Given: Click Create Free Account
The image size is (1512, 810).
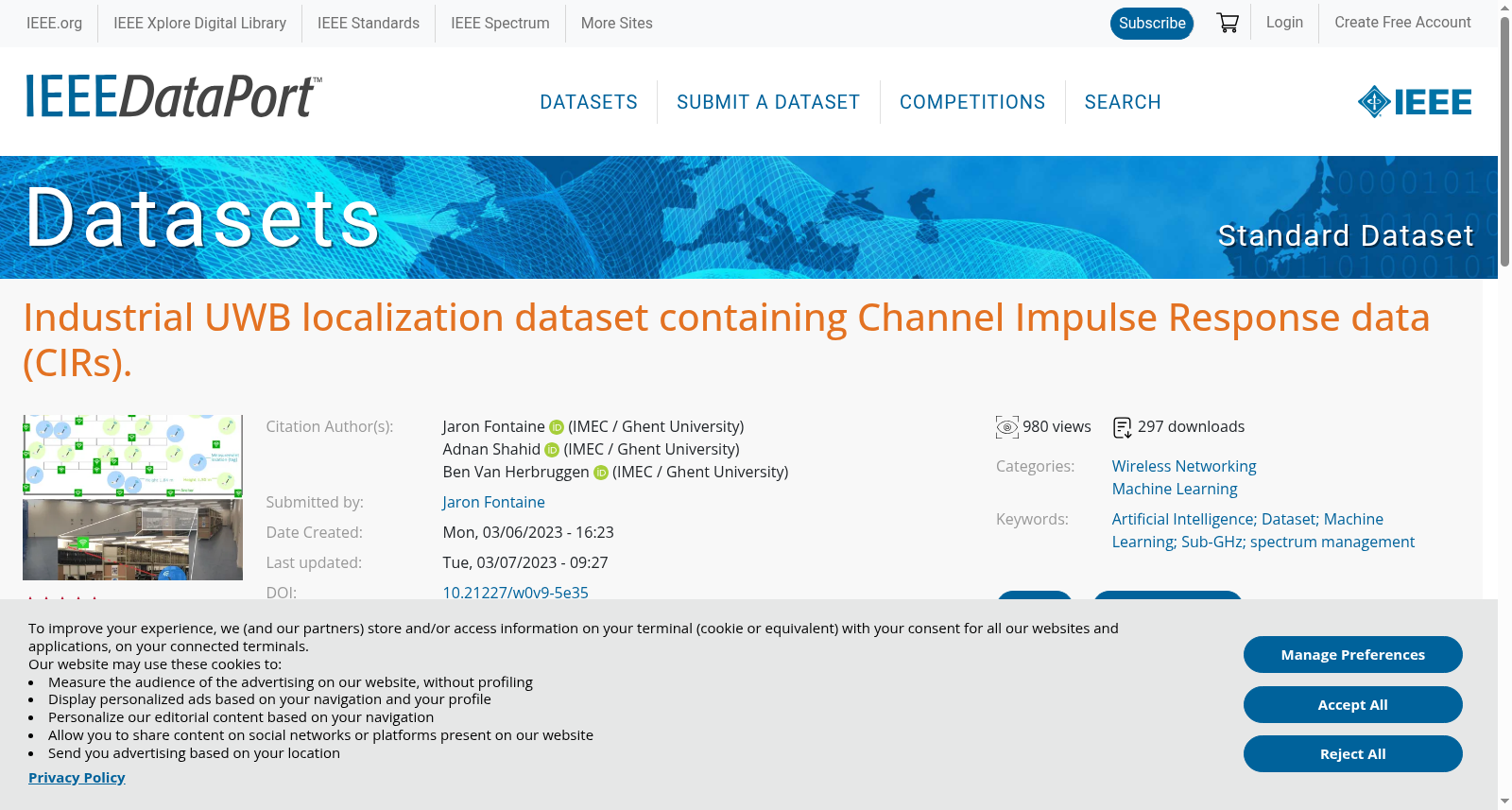Looking at the screenshot, I should (x=1402, y=23).
